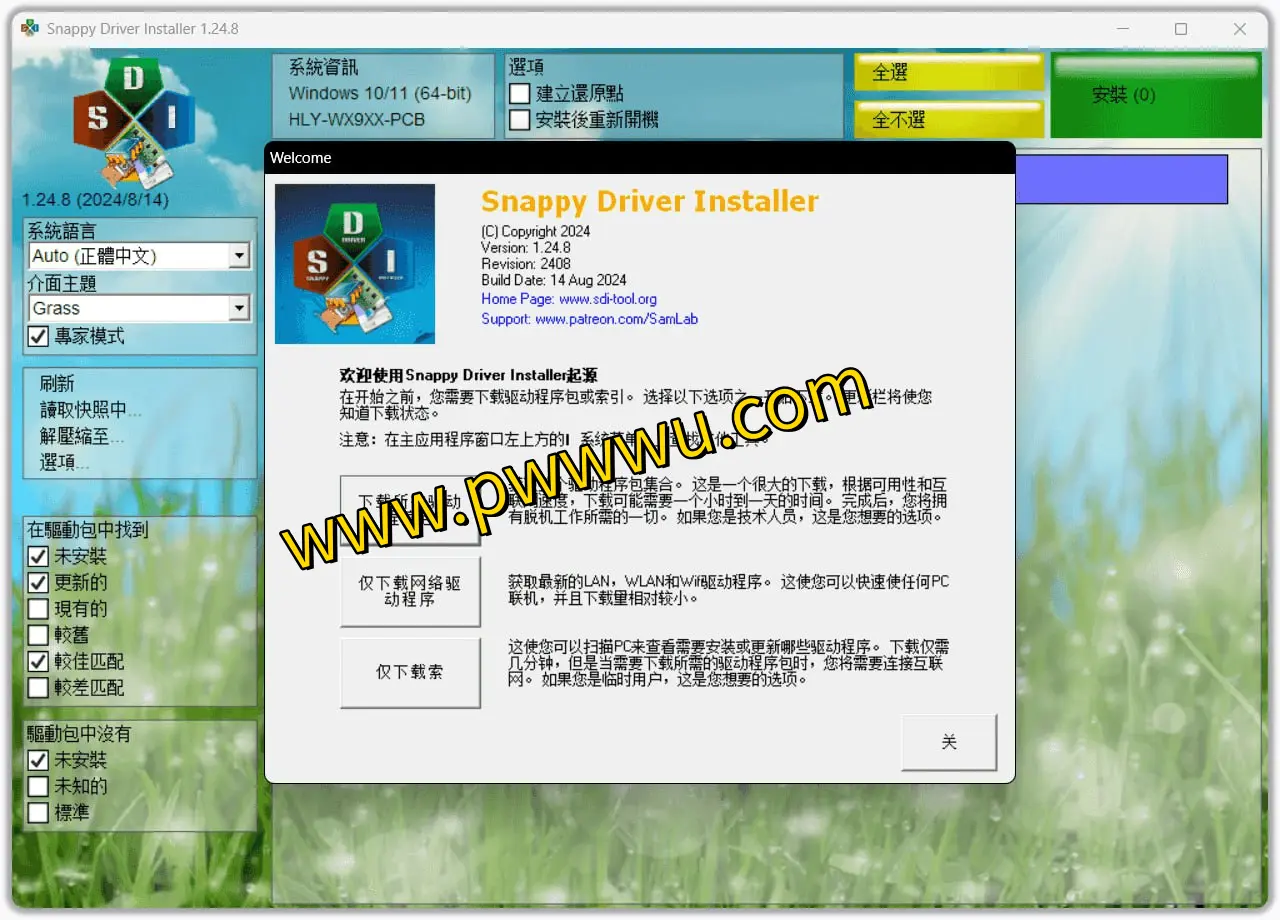Close the Welcome dialog with 关 button
The height and width of the screenshot is (920, 1280).
(x=949, y=742)
